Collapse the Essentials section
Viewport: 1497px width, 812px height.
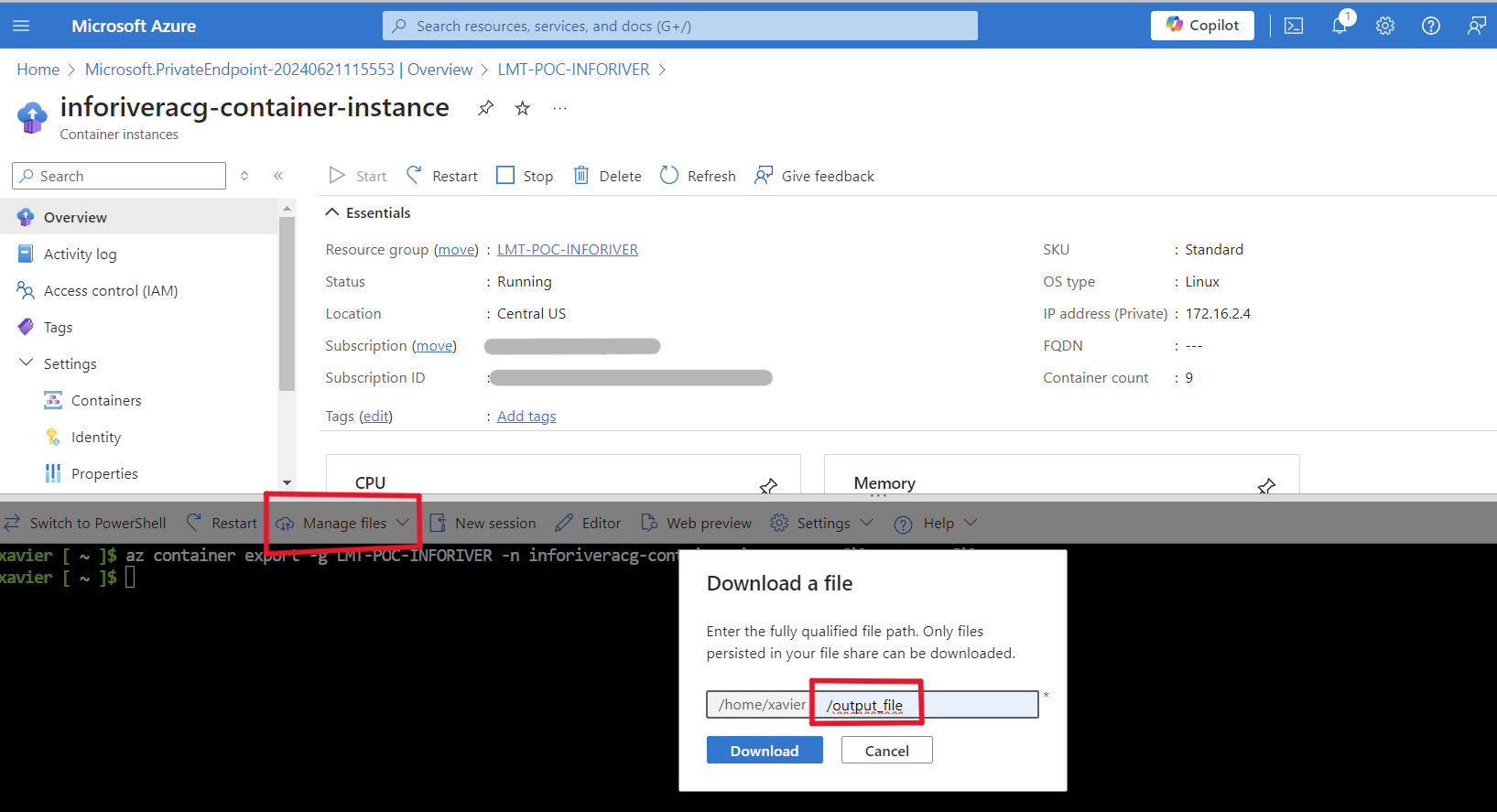coord(332,212)
